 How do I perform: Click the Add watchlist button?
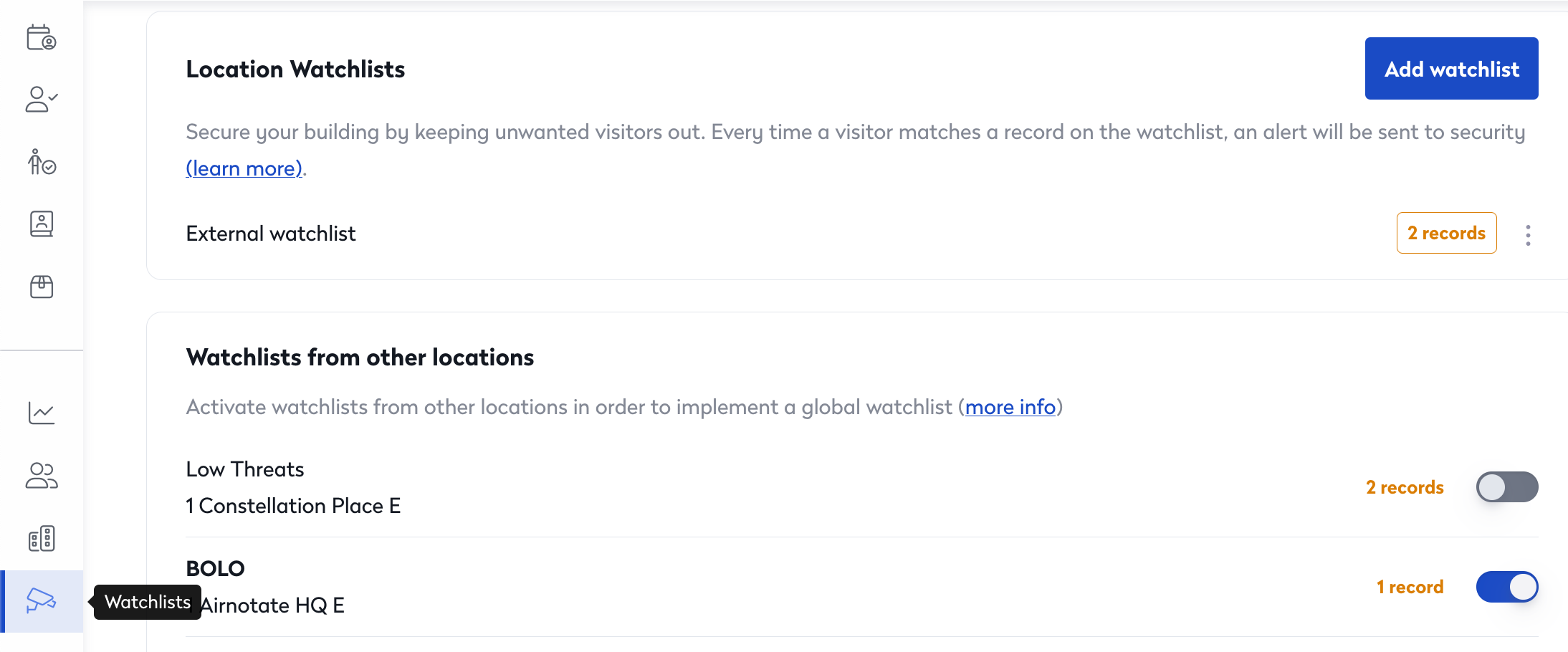pos(1451,69)
